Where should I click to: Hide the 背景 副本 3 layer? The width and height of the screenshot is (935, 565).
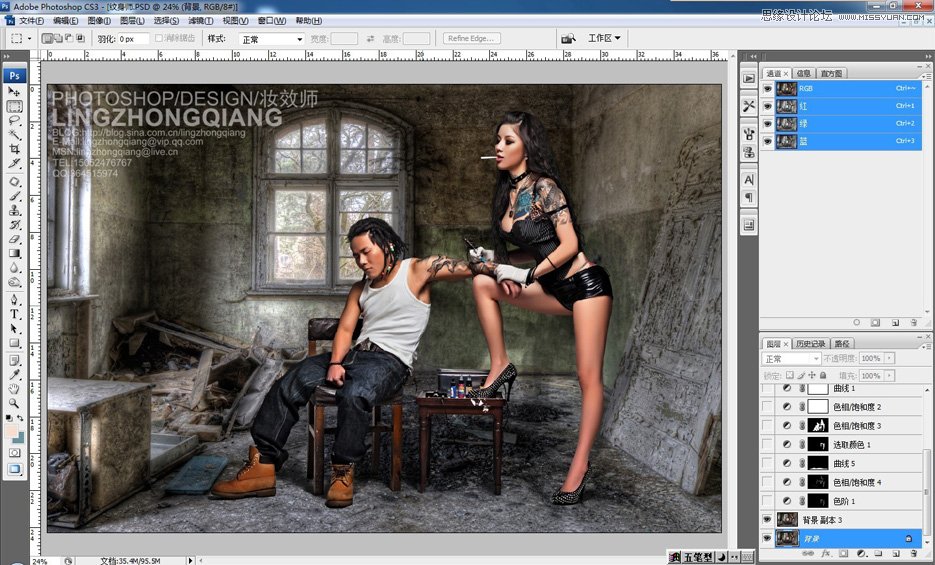pos(767,520)
